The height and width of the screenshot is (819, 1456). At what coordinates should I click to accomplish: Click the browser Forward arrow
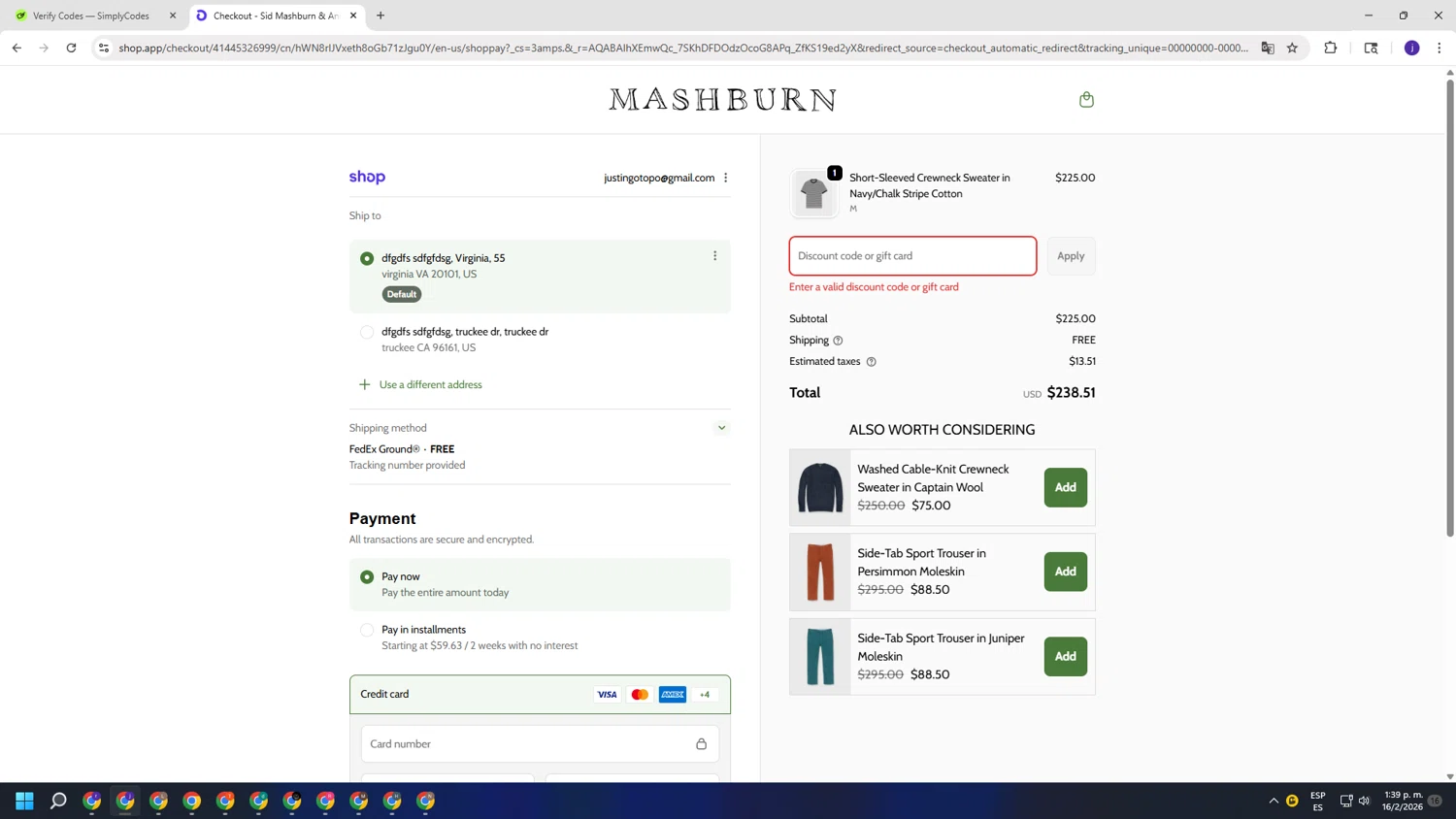(x=44, y=48)
